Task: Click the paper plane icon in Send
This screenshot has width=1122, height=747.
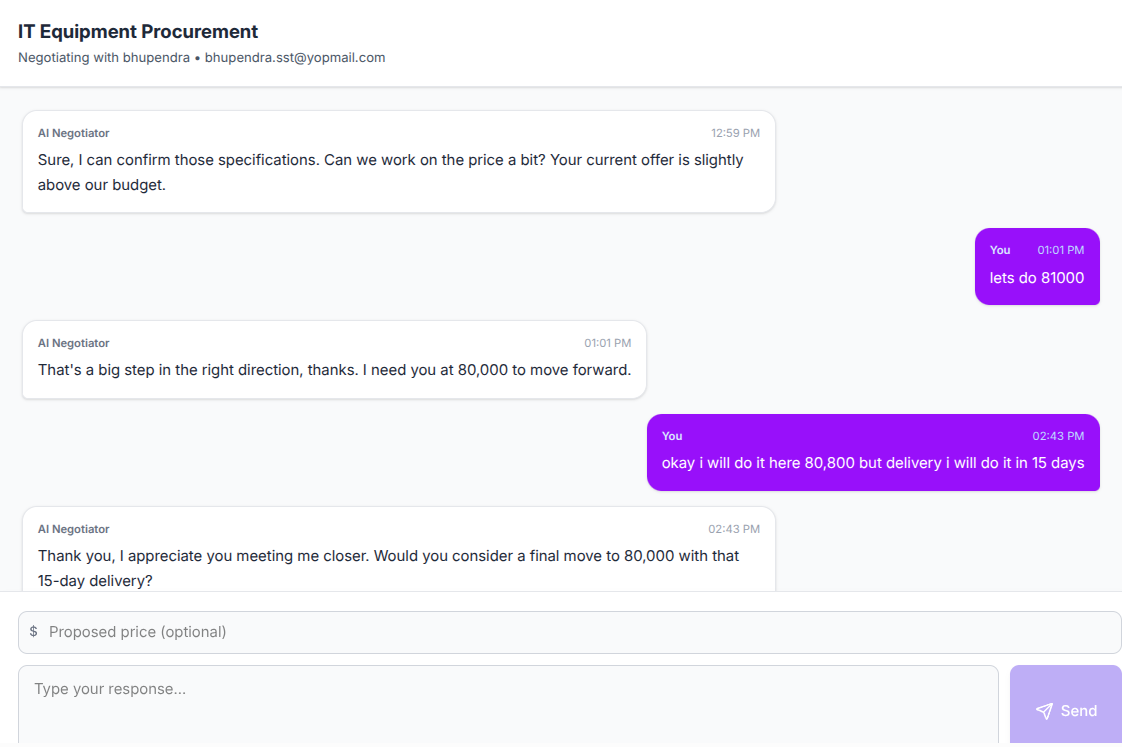Action: [1044, 711]
